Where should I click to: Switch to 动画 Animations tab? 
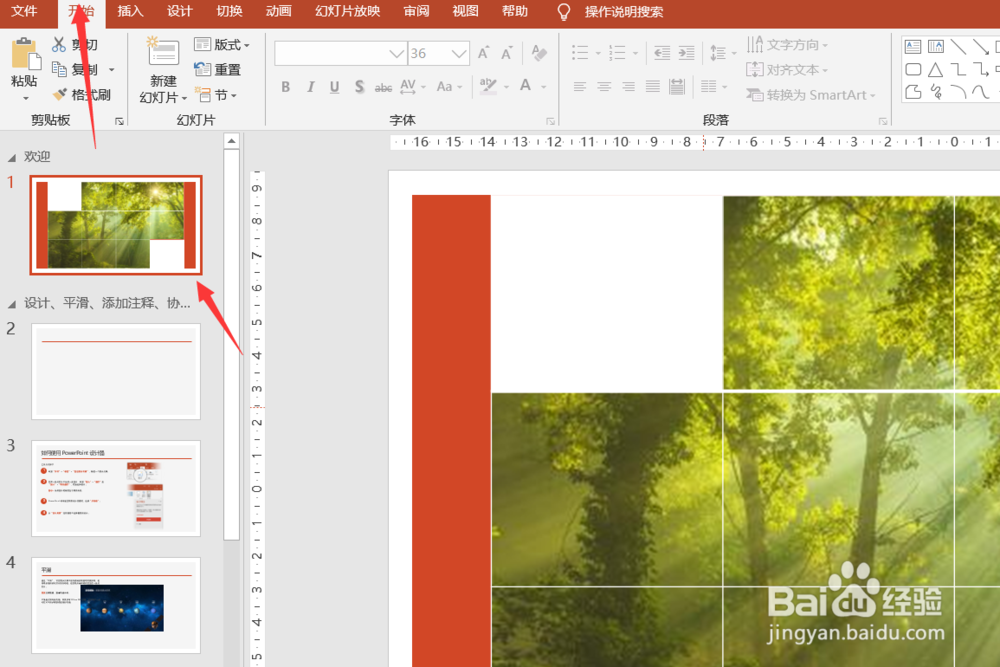[278, 11]
